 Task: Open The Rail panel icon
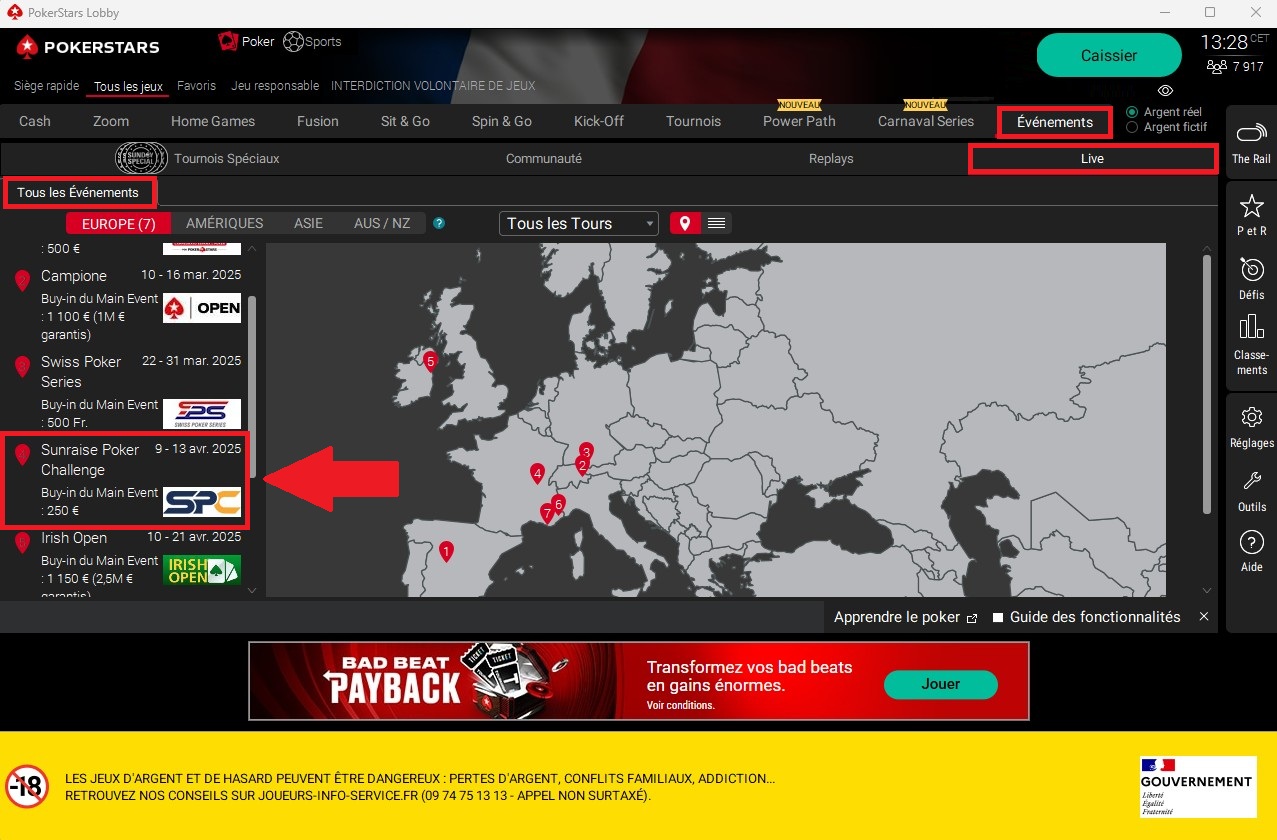1251,133
